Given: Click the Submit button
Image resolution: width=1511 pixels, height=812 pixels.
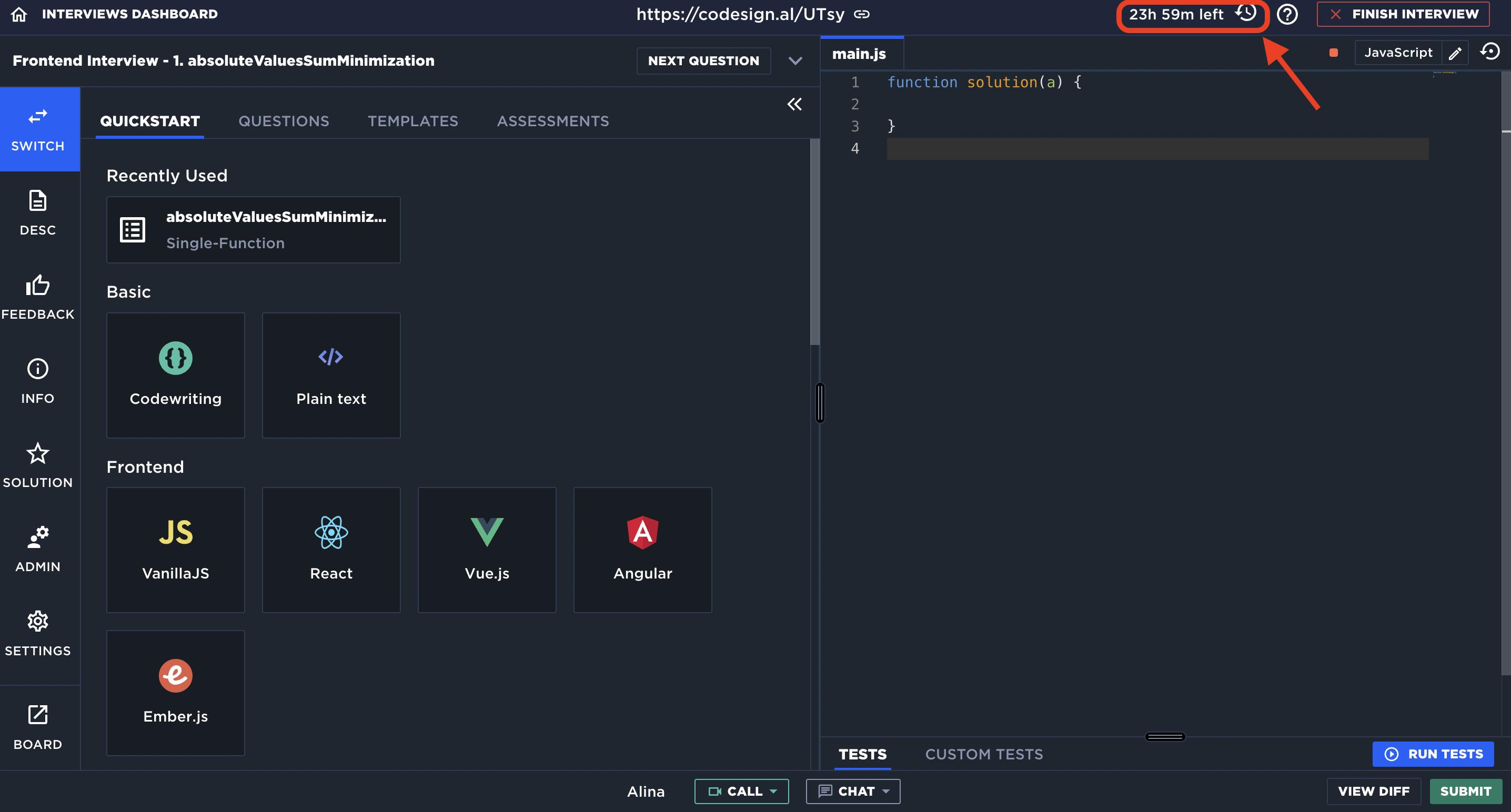Looking at the screenshot, I should click(x=1465, y=791).
